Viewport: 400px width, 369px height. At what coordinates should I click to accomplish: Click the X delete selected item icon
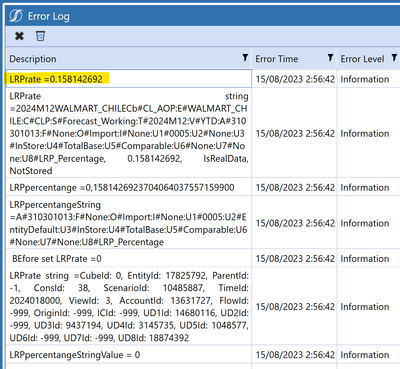pos(19,36)
